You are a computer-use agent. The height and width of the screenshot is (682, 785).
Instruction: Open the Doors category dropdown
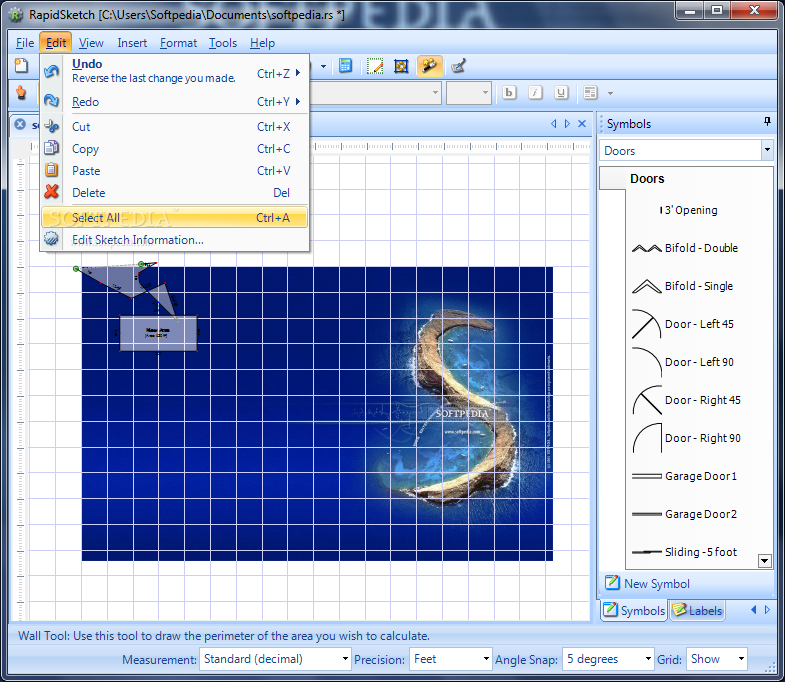767,150
